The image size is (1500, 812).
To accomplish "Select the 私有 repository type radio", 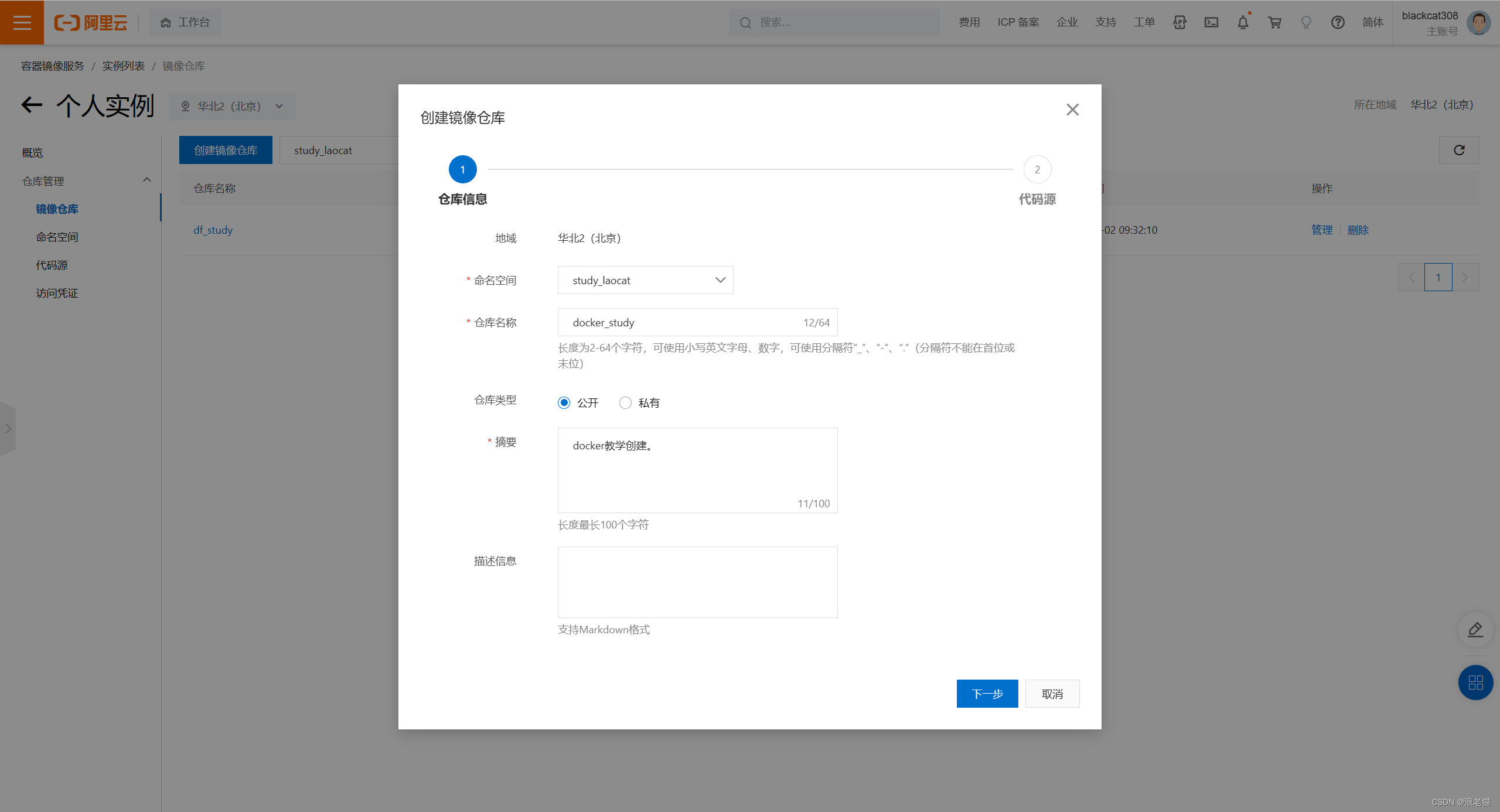I will click(x=625, y=403).
